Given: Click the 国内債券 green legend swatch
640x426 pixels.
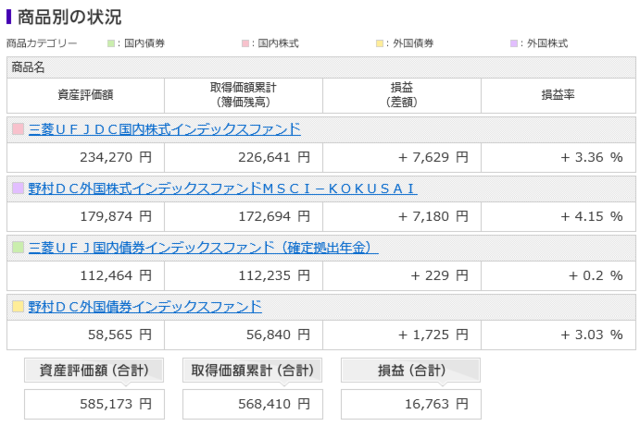Looking at the screenshot, I should [x=111, y=43].
